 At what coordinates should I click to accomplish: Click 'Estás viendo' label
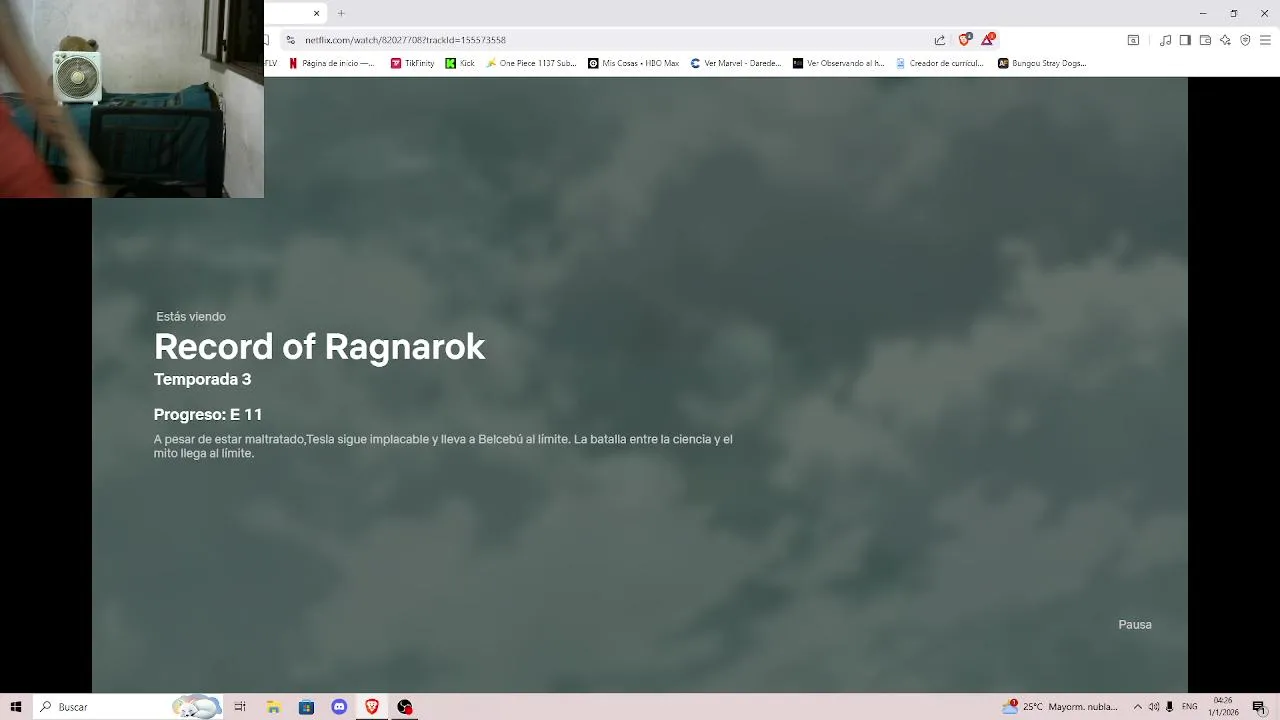click(x=191, y=317)
